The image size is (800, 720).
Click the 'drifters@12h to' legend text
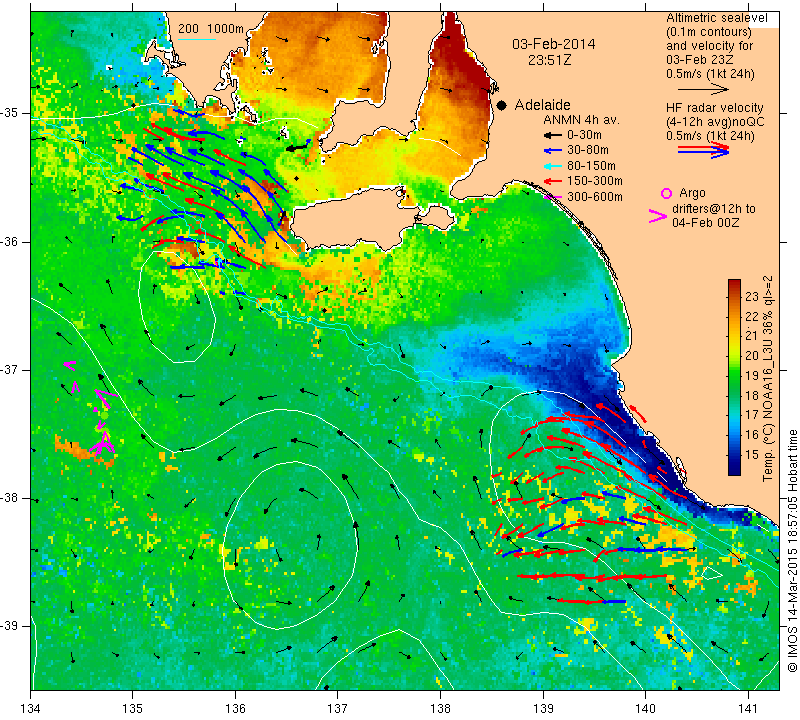click(714, 209)
